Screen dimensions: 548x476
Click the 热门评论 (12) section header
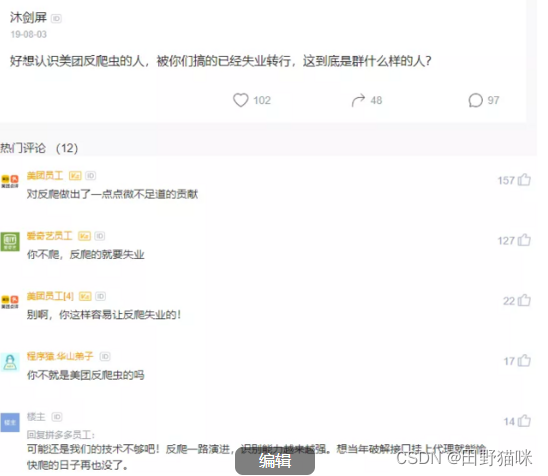[39, 148]
